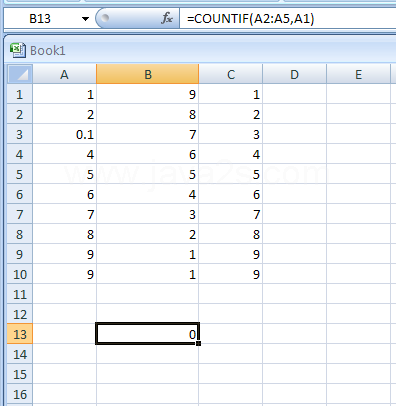Image resolution: width=396 pixels, height=406 pixels.
Task: Click cell C10 containing 9
Action: pyautogui.click(x=231, y=274)
